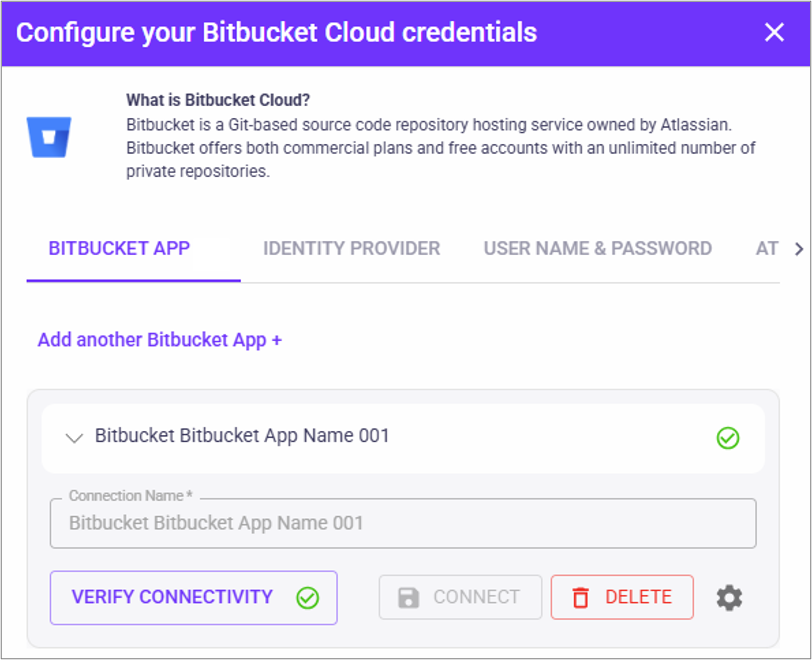Click green status checkmark on app header row
The width and height of the screenshot is (812, 660).
point(728,438)
